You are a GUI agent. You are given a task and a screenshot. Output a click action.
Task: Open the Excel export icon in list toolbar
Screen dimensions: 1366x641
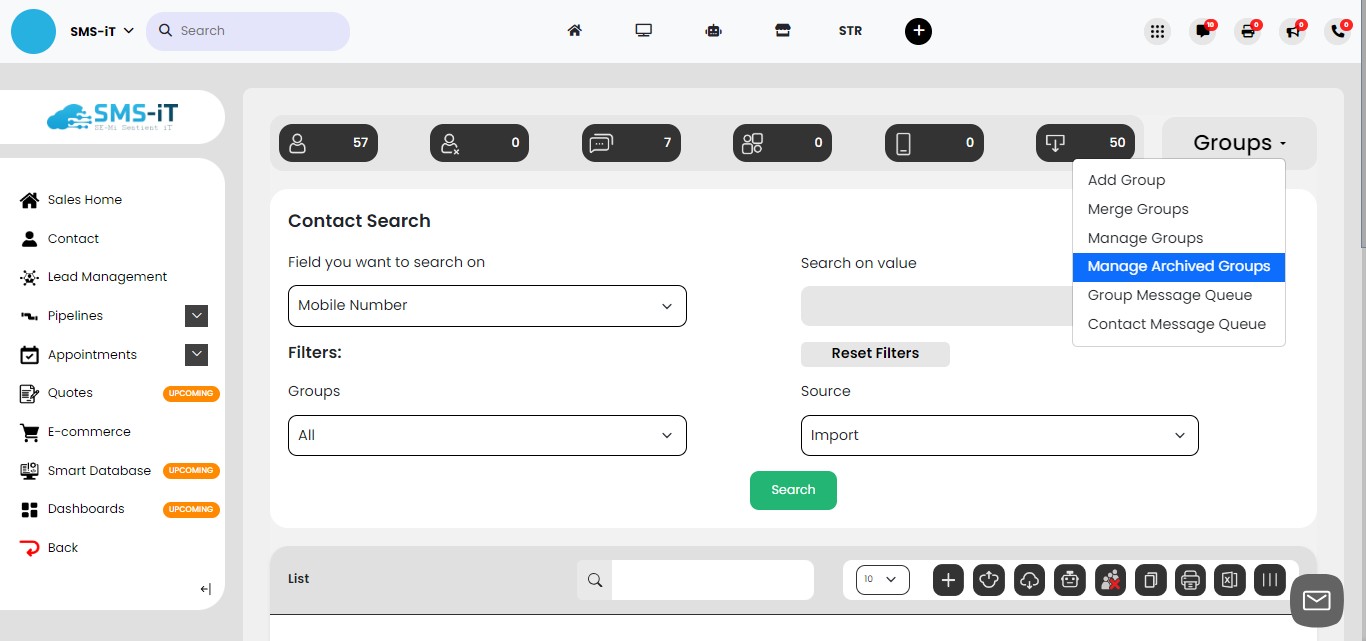pyautogui.click(x=1229, y=580)
